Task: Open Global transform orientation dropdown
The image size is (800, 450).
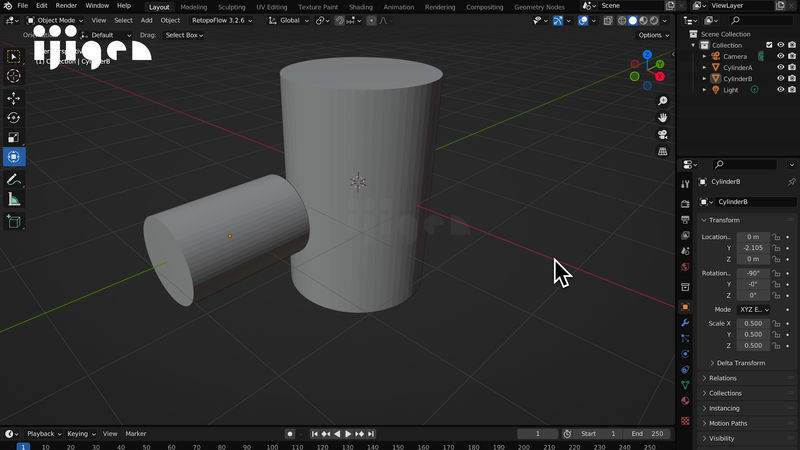Action: coord(289,20)
